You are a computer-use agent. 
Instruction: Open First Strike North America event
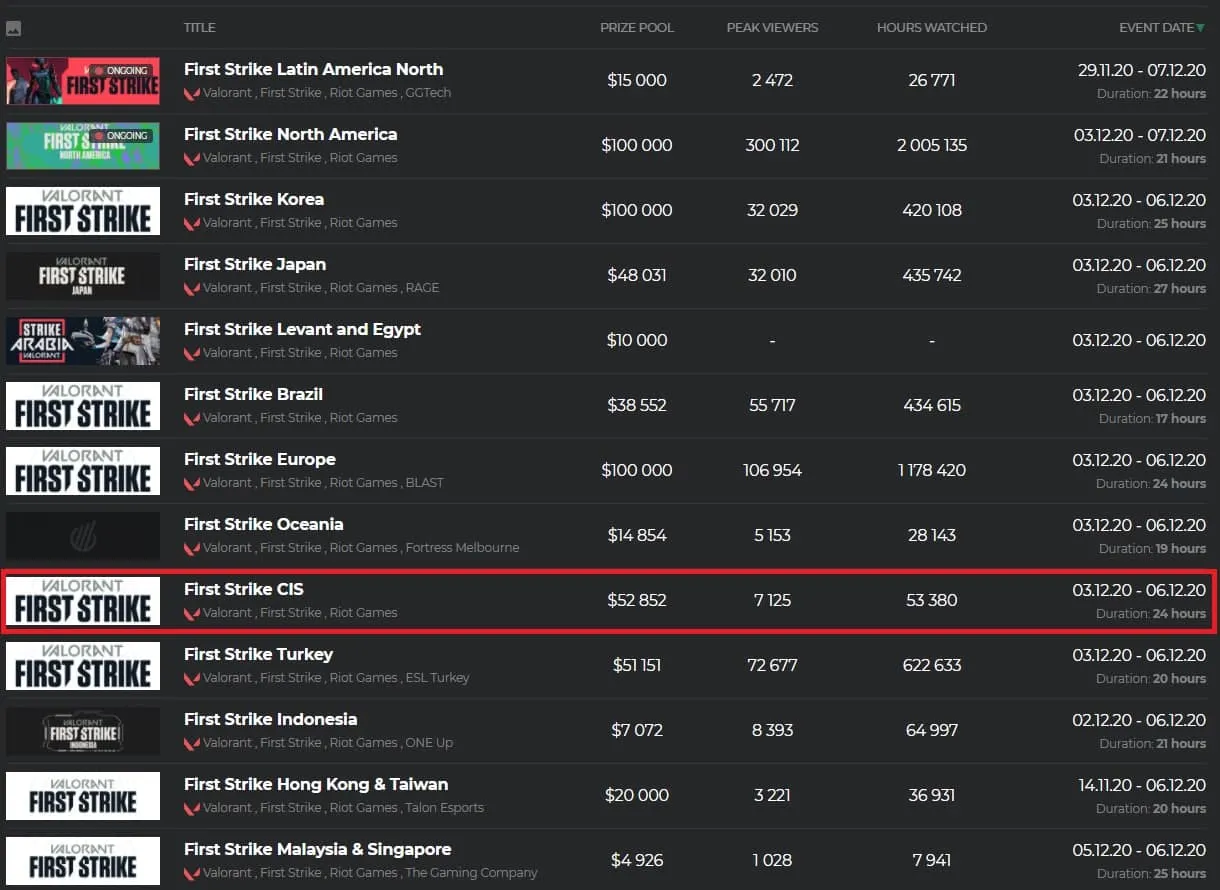coord(291,134)
